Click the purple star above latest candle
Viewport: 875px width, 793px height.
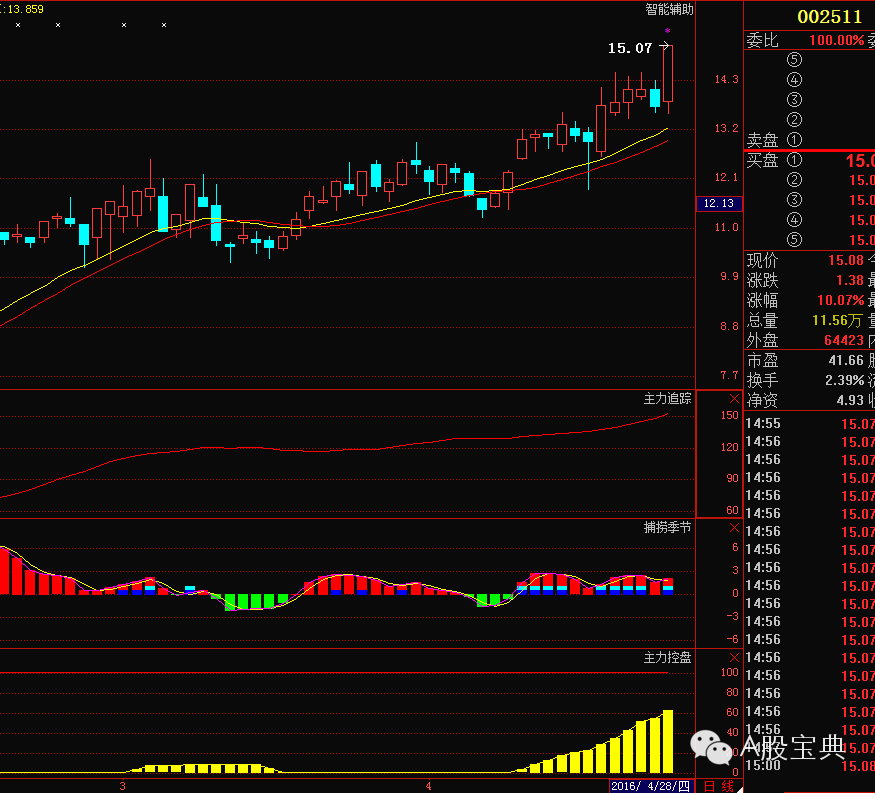pyautogui.click(x=668, y=32)
